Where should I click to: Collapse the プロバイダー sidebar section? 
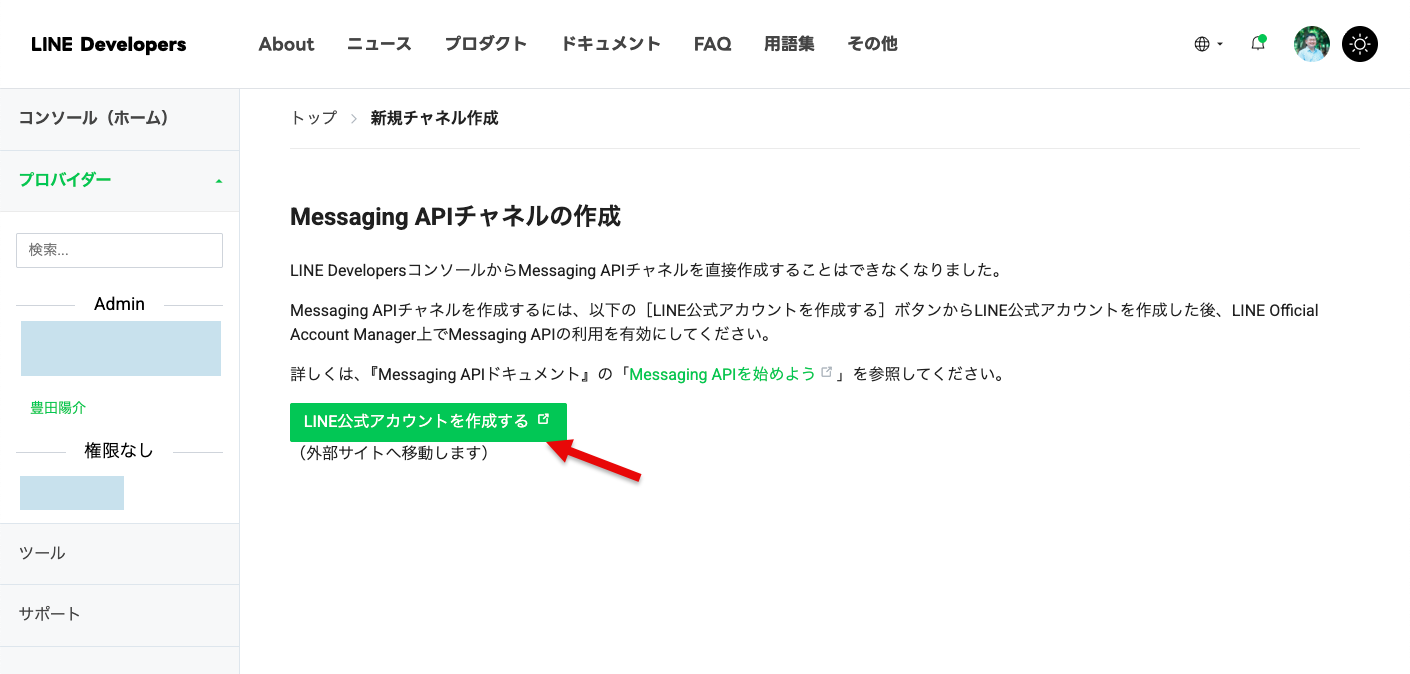point(119,180)
